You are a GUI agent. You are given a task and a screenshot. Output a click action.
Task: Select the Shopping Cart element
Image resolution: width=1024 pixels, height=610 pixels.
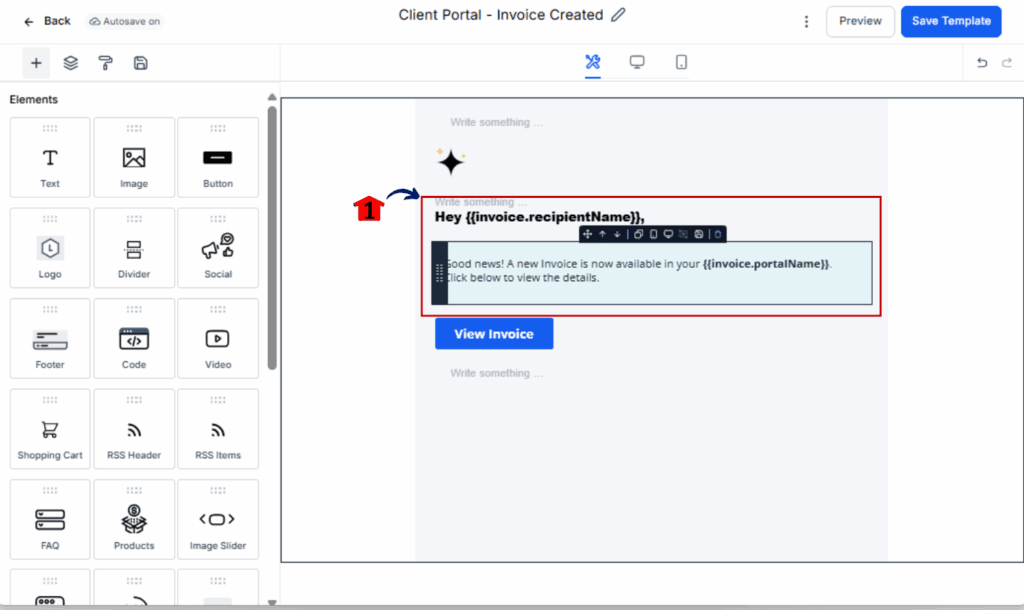coord(50,429)
